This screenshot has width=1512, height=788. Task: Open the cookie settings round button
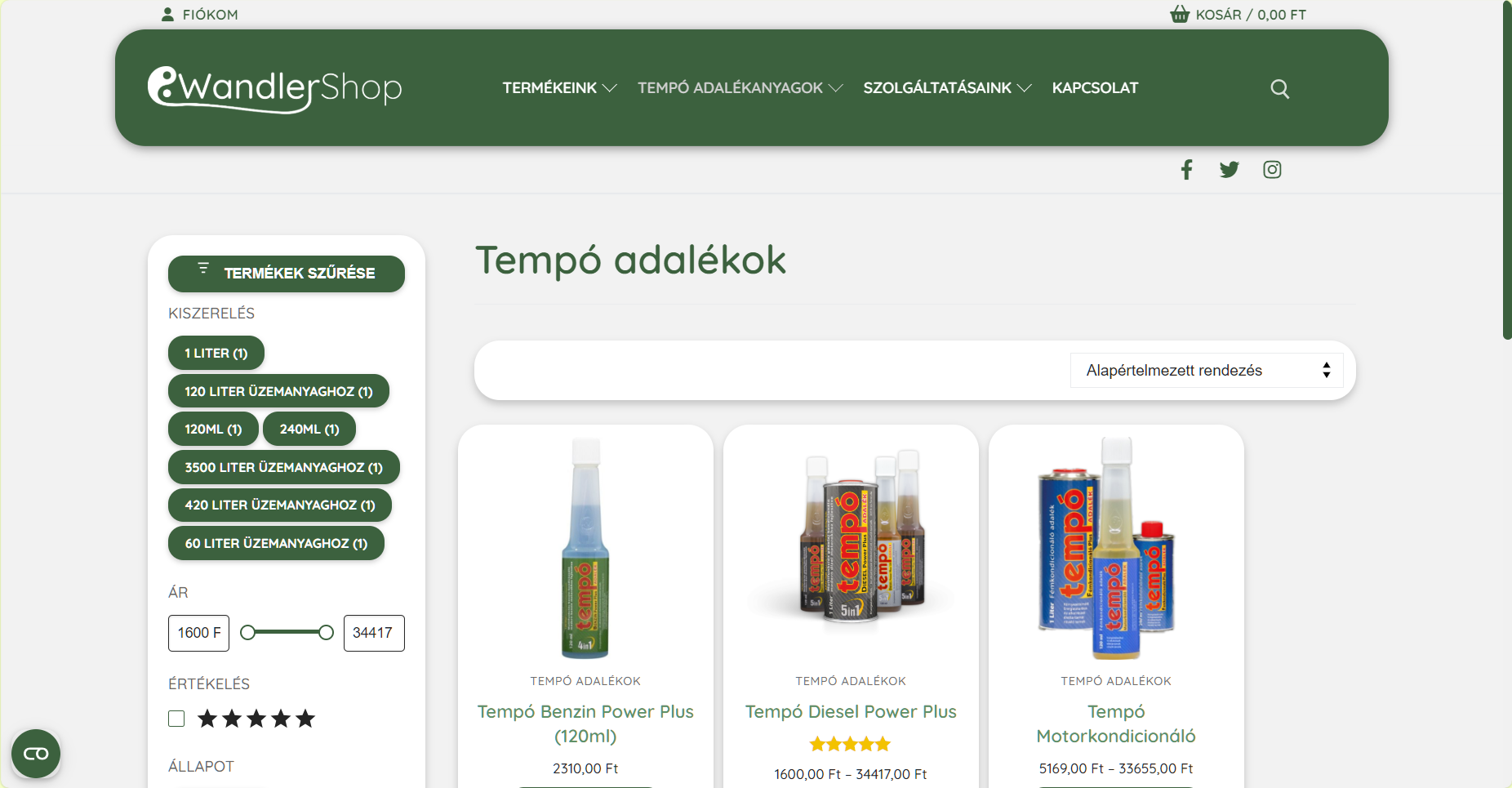[36, 753]
